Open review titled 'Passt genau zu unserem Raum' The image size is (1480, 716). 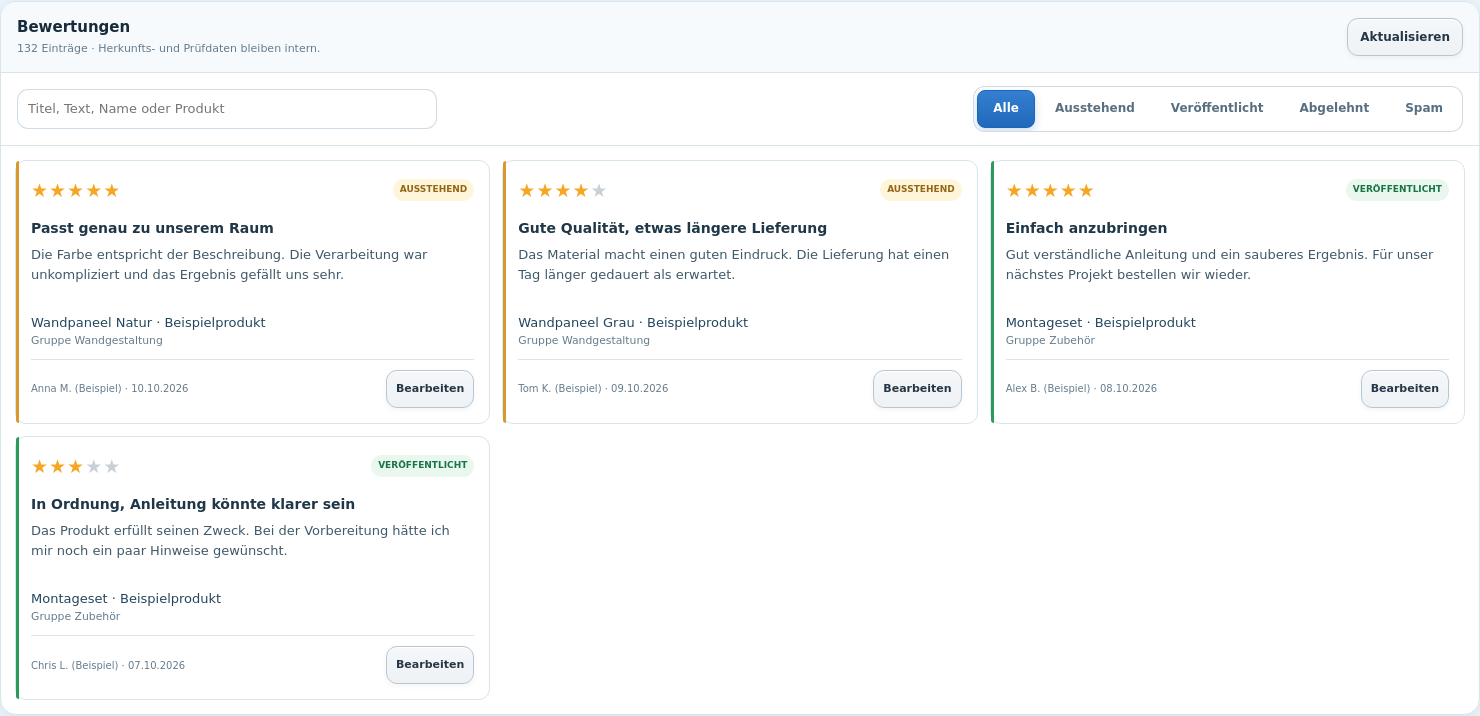(152, 228)
